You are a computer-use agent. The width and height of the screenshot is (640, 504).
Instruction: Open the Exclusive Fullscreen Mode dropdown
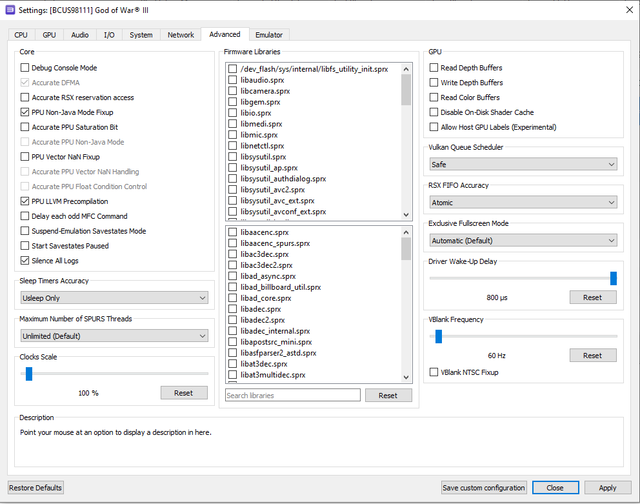[523, 240]
